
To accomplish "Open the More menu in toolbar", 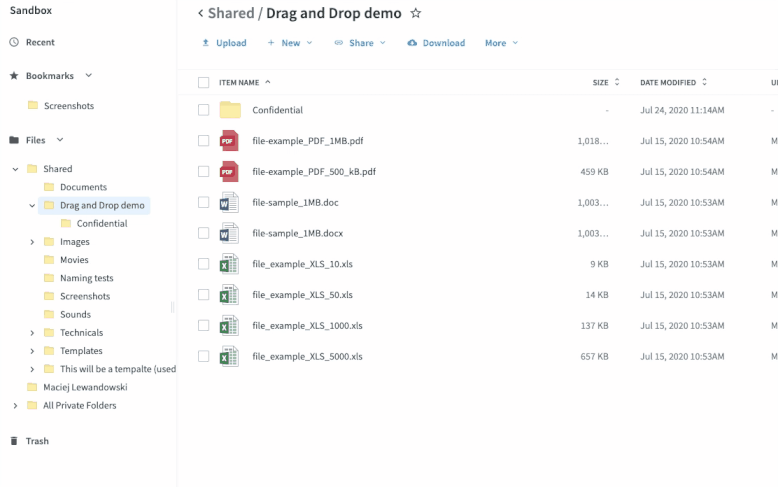I will (x=501, y=43).
